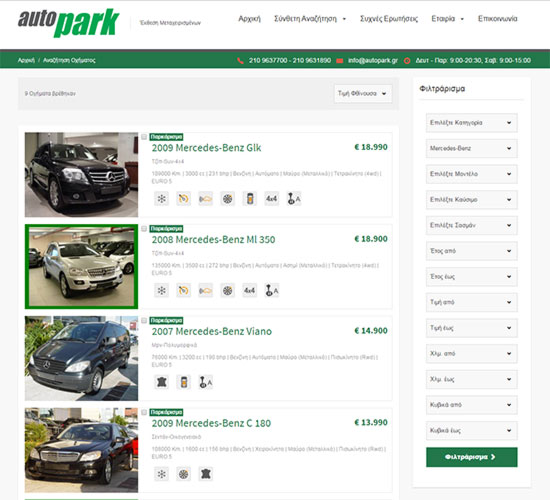The height and width of the screenshot is (500, 550).
Task: Click automatic gearbox icon on Glk listing
Action: [x=294, y=199]
